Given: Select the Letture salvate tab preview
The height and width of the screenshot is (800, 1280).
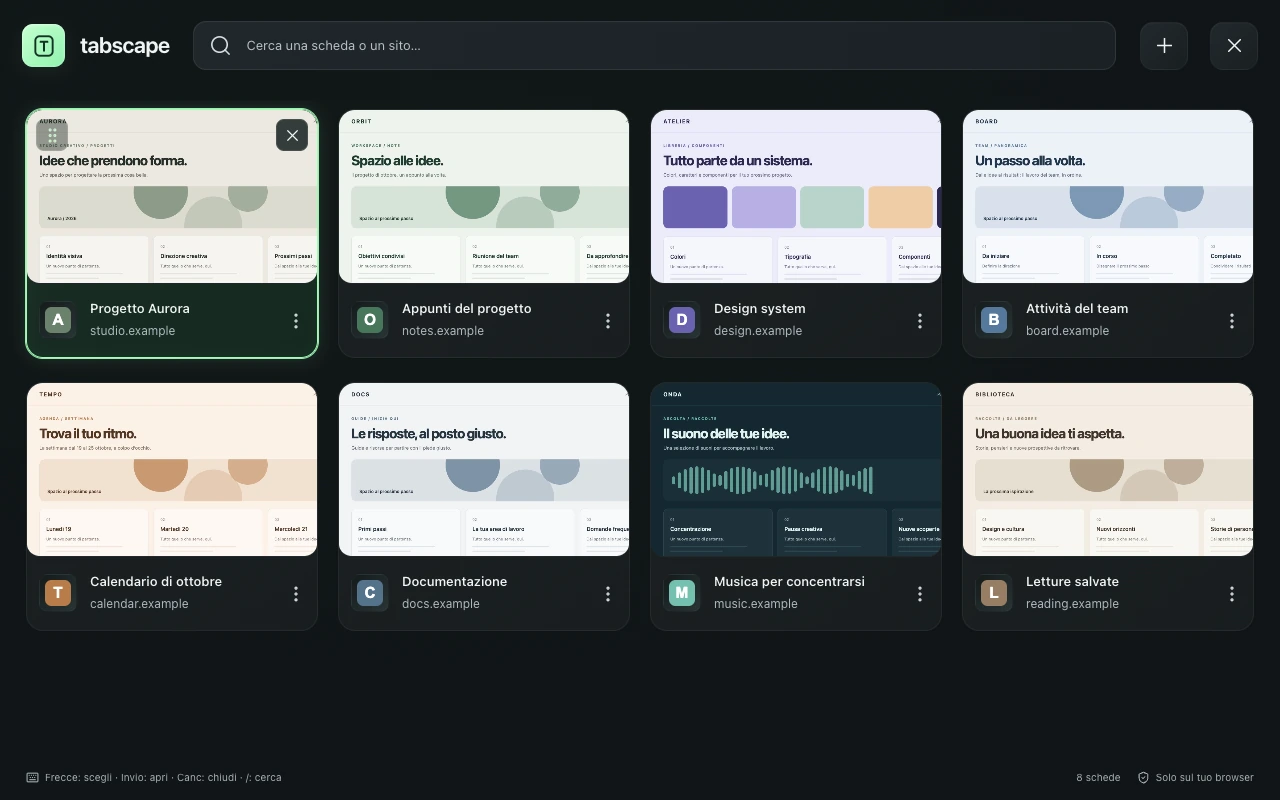Looking at the screenshot, I should 1108,470.
